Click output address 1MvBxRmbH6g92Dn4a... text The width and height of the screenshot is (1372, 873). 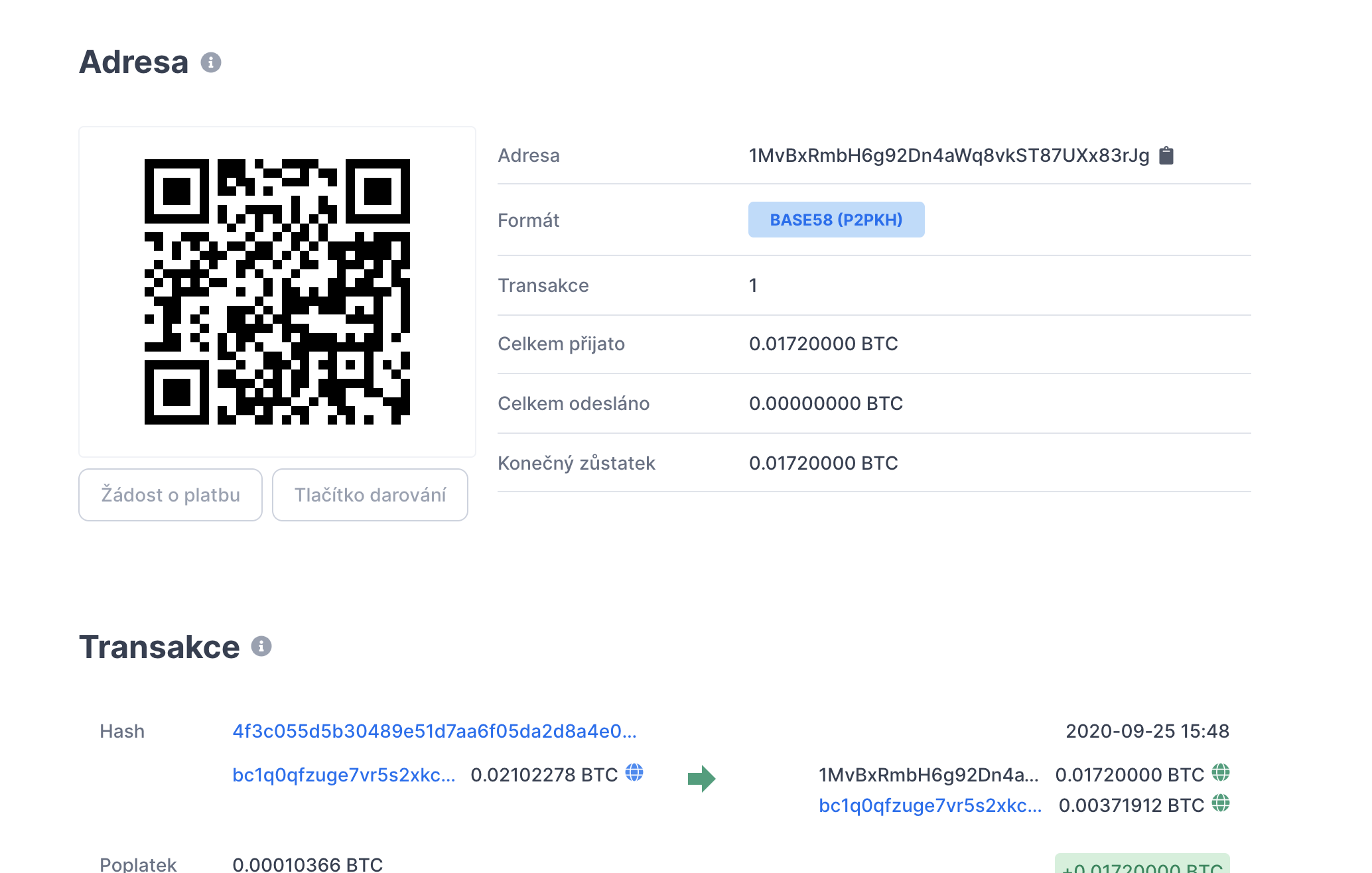928,775
